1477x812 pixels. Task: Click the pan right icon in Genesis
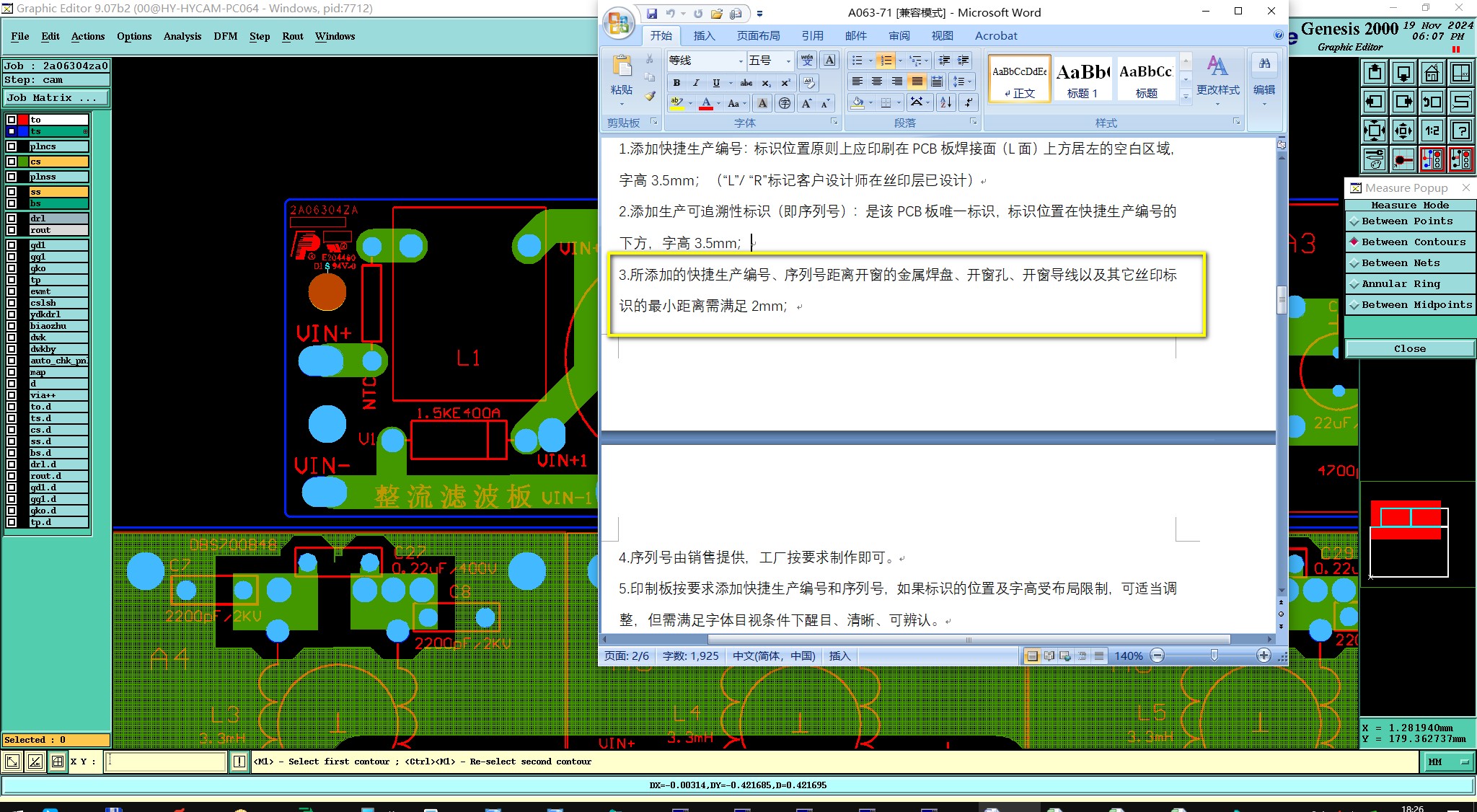[1403, 102]
